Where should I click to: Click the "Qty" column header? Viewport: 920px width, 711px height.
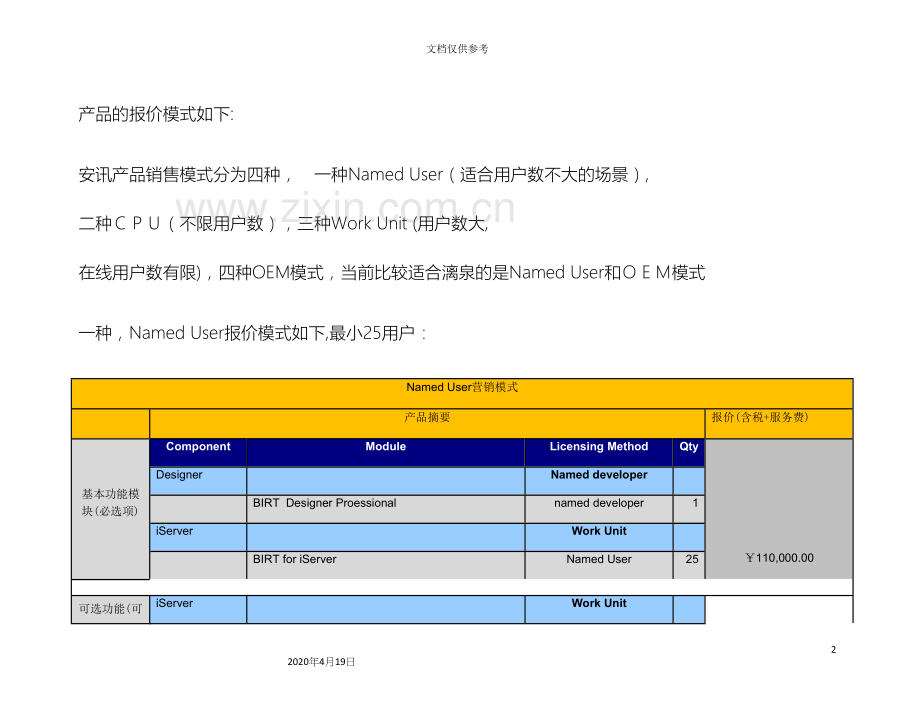point(689,447)
